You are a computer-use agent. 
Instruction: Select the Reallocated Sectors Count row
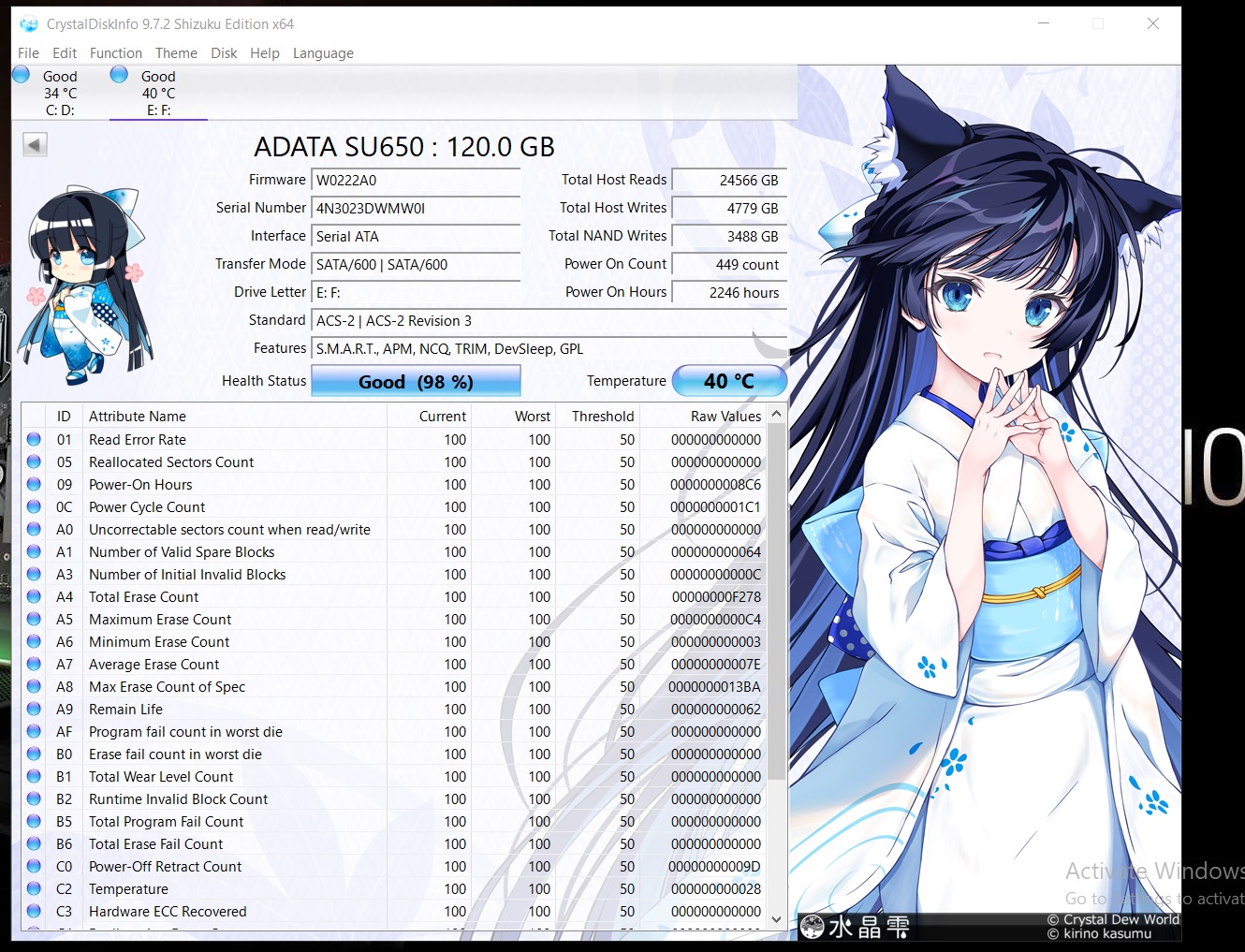coord(171,462)
